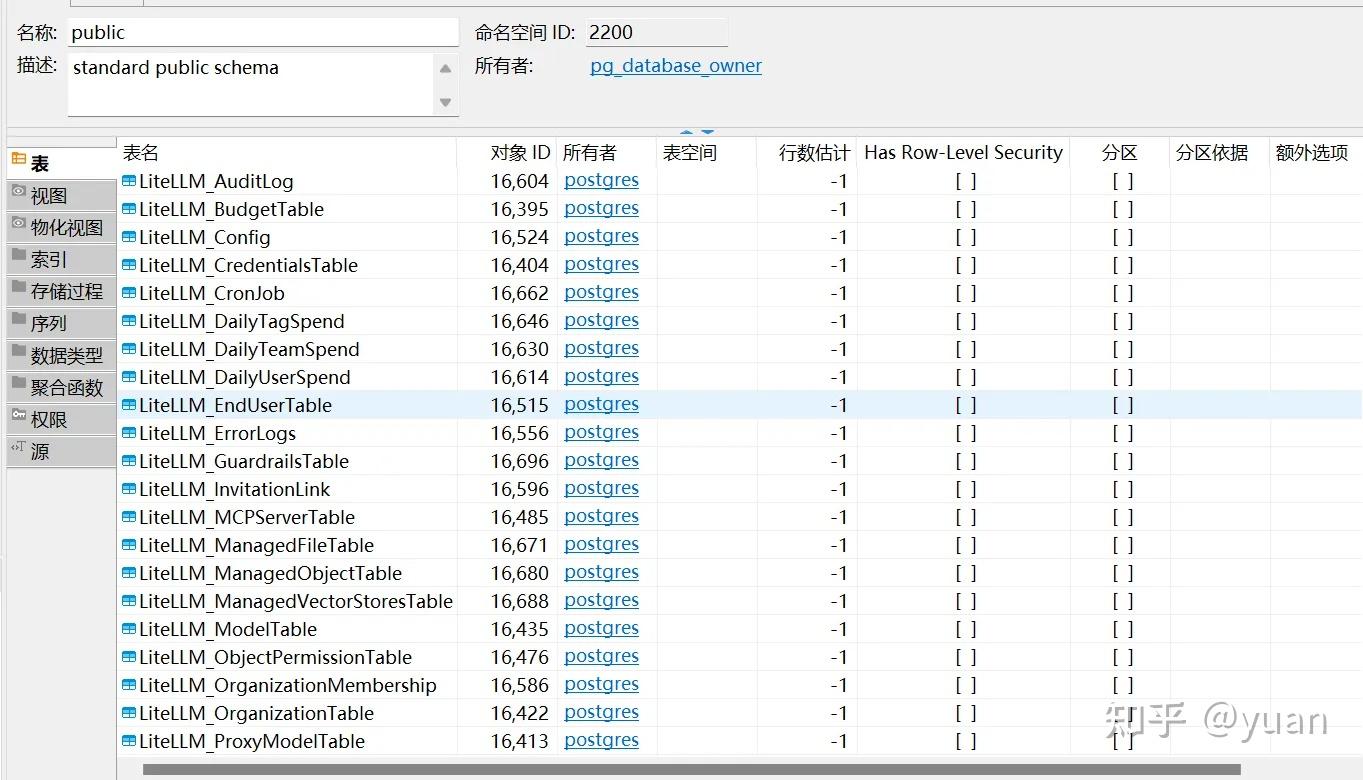Click the description scroll-down arrow
1363x780 pixels.
(x=446, y=103)
